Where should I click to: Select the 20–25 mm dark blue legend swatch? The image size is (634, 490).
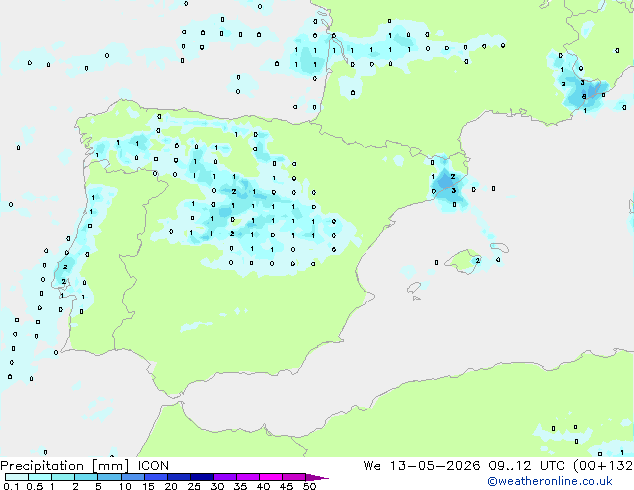pyautogui.click(x=179, y=477)
